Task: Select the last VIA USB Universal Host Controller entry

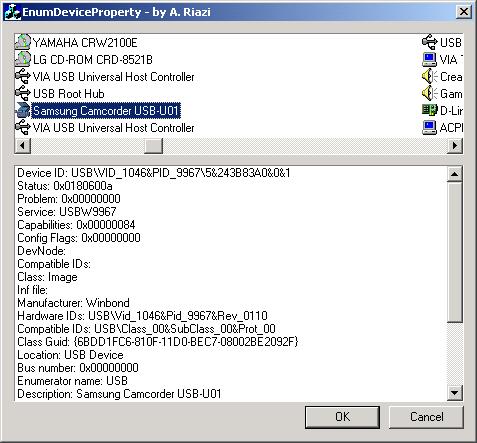Action: tap(113, 128)
